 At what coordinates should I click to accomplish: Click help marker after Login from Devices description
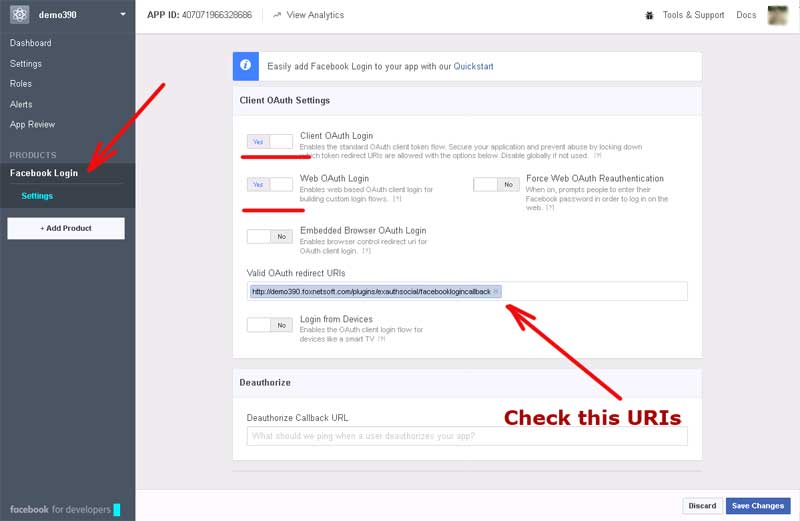pyautogui.click(x=381, y=339)
